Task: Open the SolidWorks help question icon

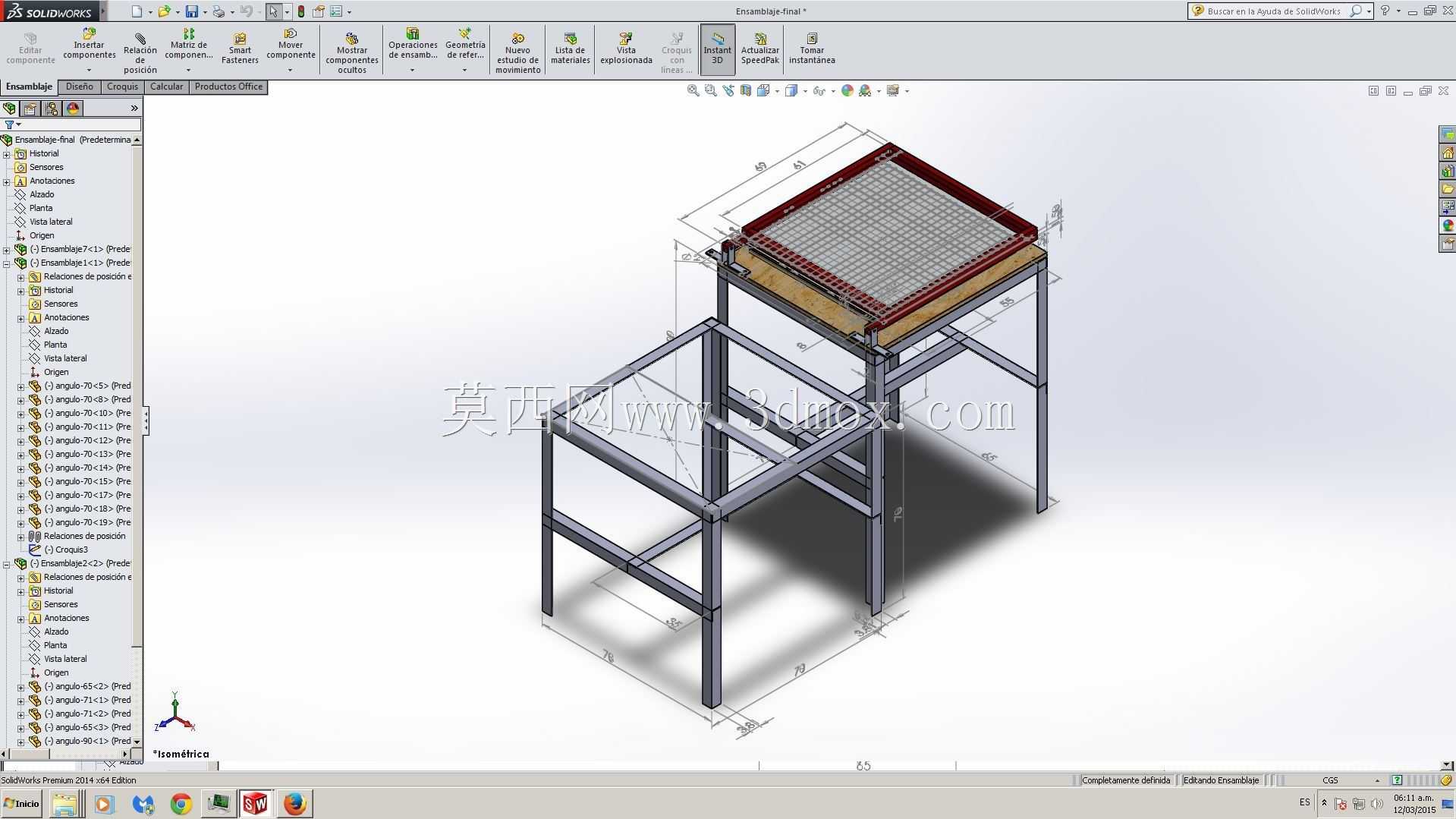Action: pos(1385,11)
